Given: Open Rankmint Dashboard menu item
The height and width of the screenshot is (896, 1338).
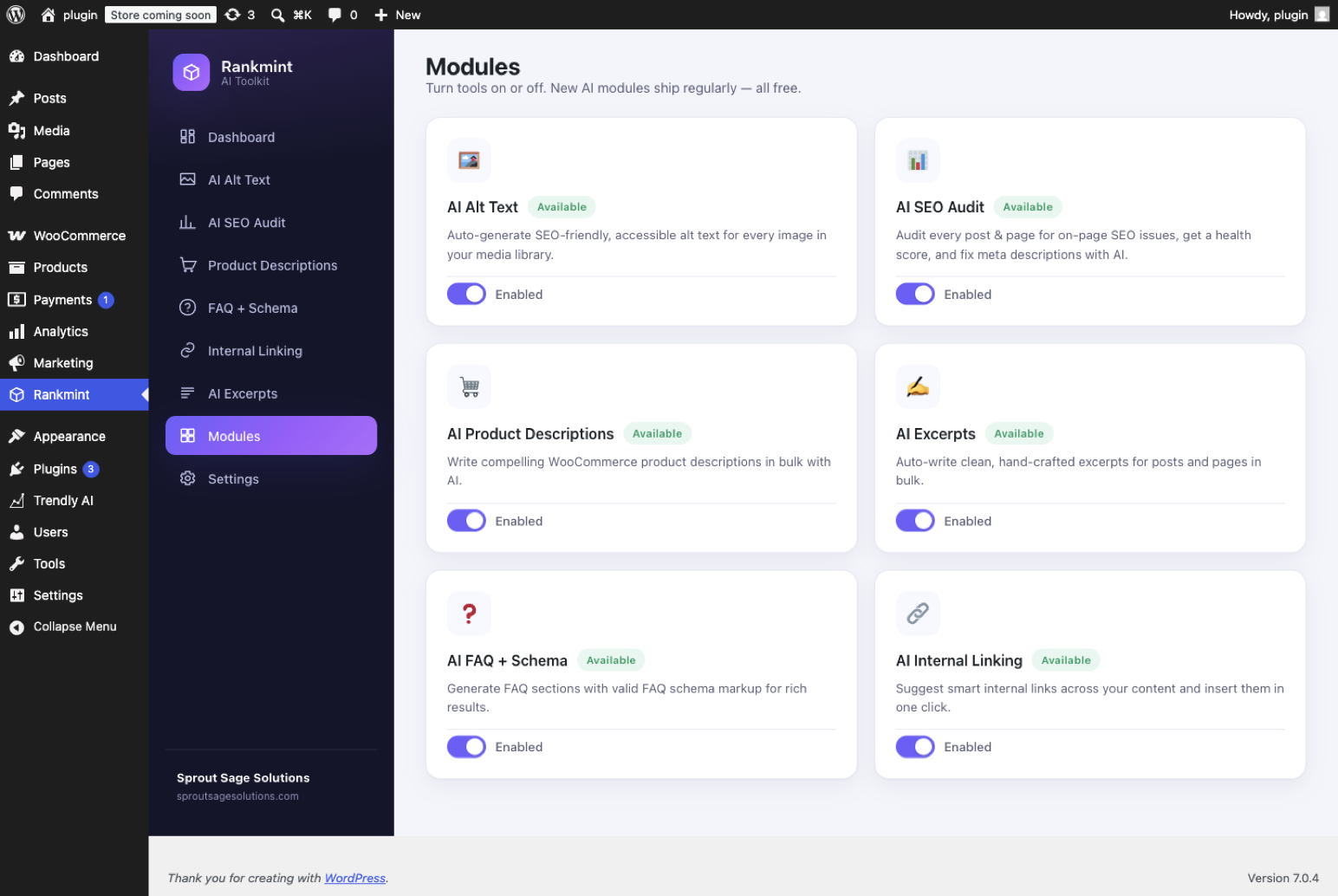Looking at the screenshot, I should (271, 137).
